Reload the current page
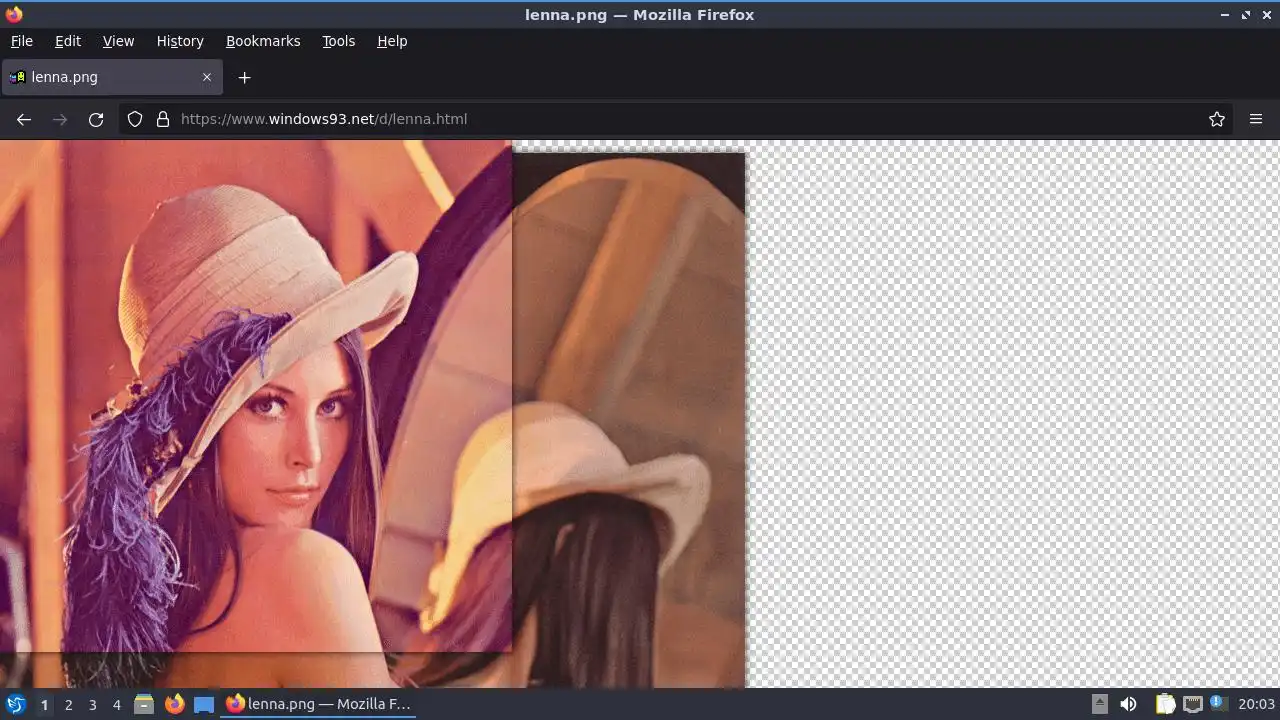Image resolution: width=1280 pixels, height=720 pixels. [96, 119]
